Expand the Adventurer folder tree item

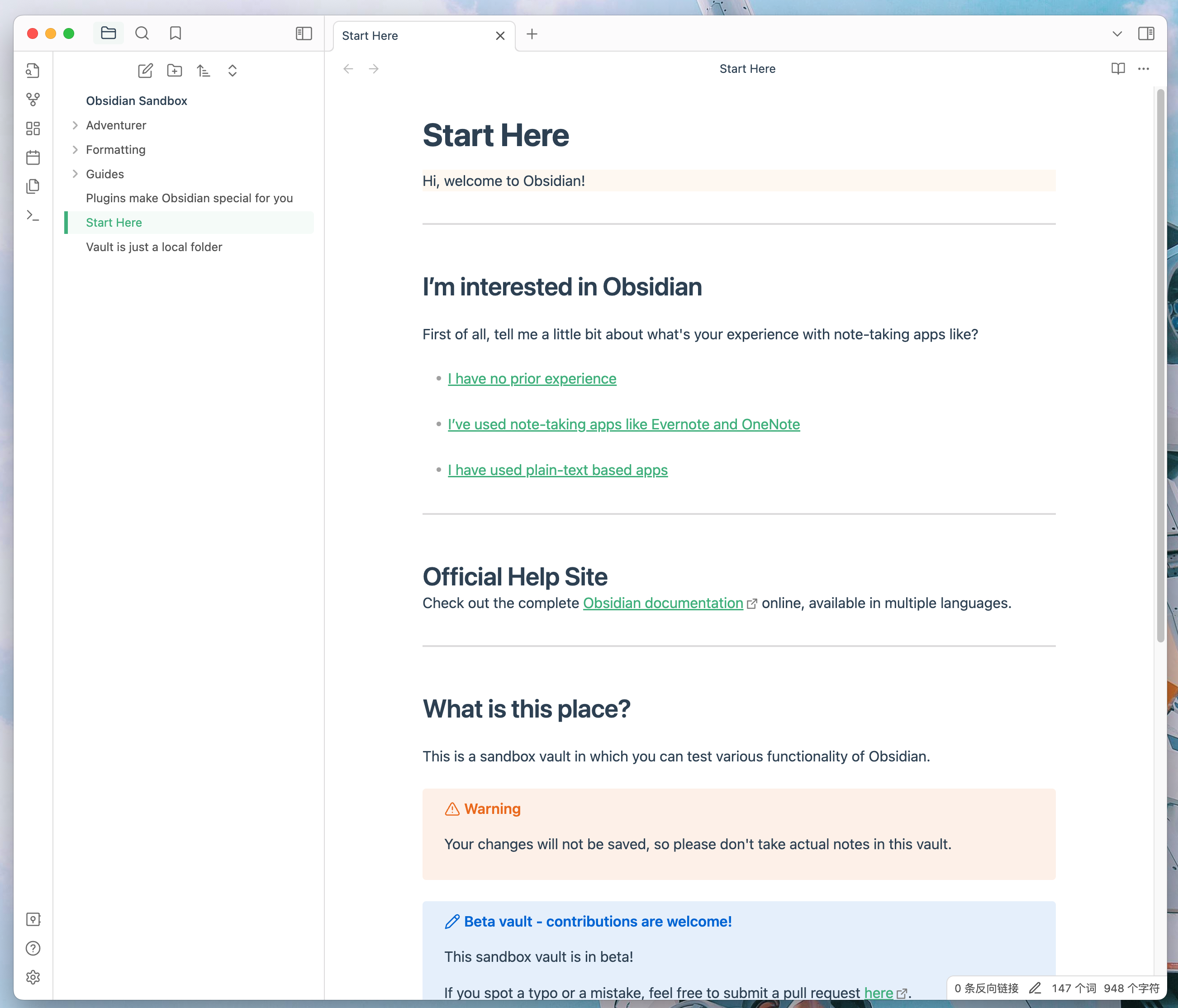click(75, 125)
